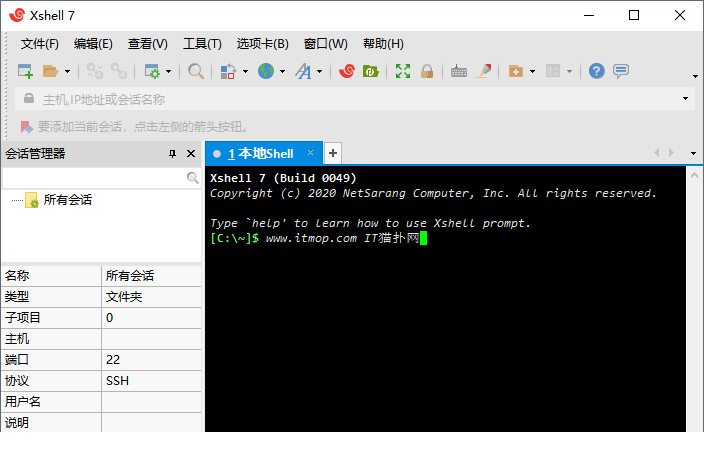Launch Xftp via the green toolbar icon

tap(371, 71)
